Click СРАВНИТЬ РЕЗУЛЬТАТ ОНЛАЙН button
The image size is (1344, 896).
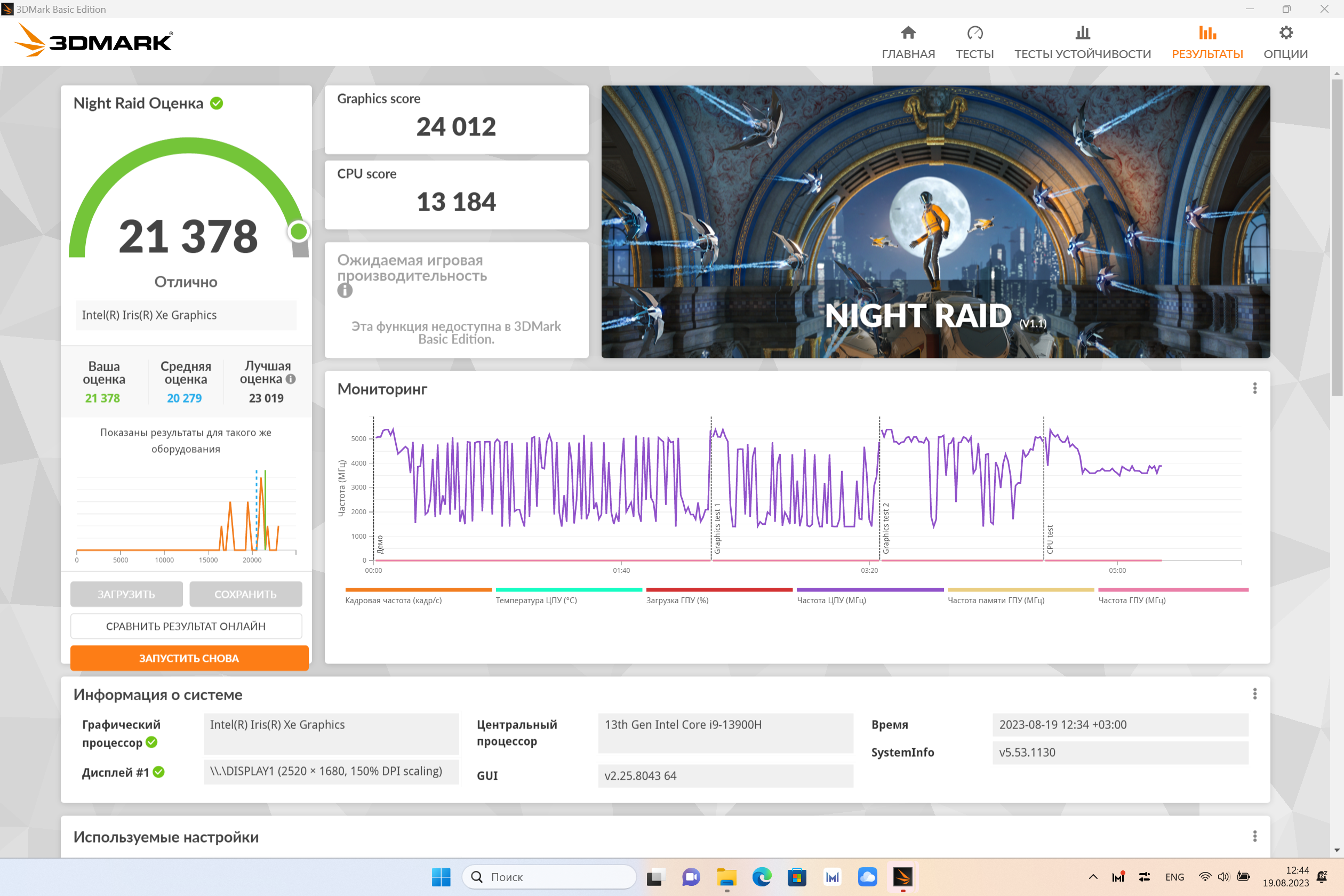pyautogui.click(x=186, y=626)
